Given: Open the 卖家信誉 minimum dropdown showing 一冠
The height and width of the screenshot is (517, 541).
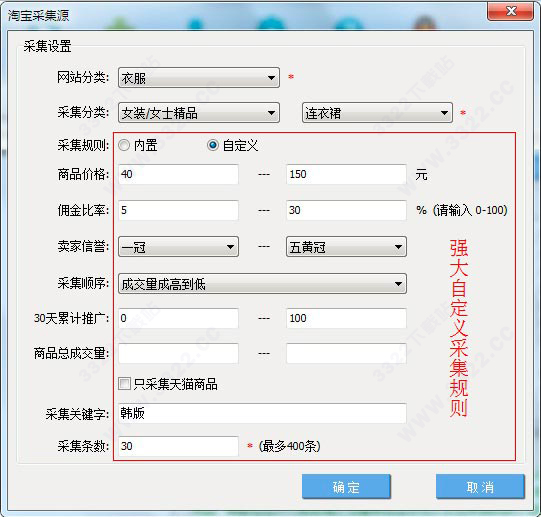Looking at the screenshot, I should 178,246.
